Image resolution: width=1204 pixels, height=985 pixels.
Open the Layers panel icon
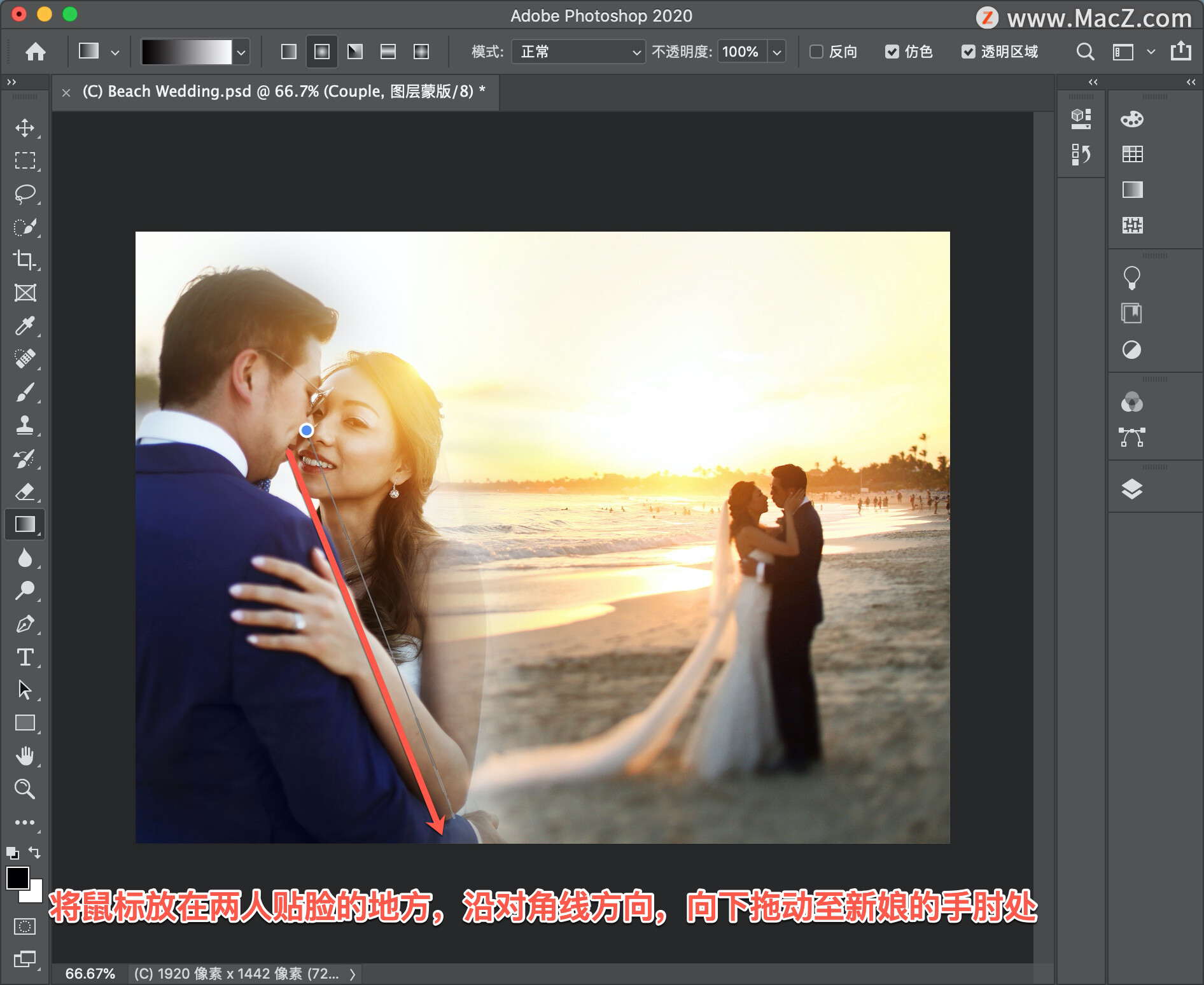(x=1131, y=489)
